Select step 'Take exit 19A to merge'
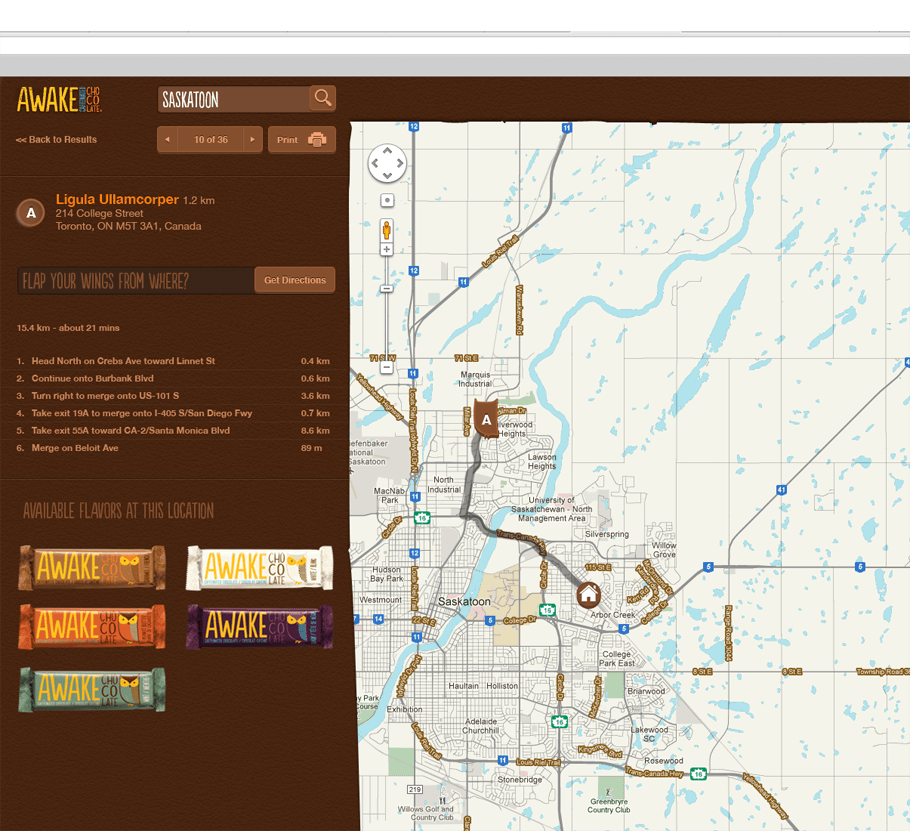 [x=173, y=413]
